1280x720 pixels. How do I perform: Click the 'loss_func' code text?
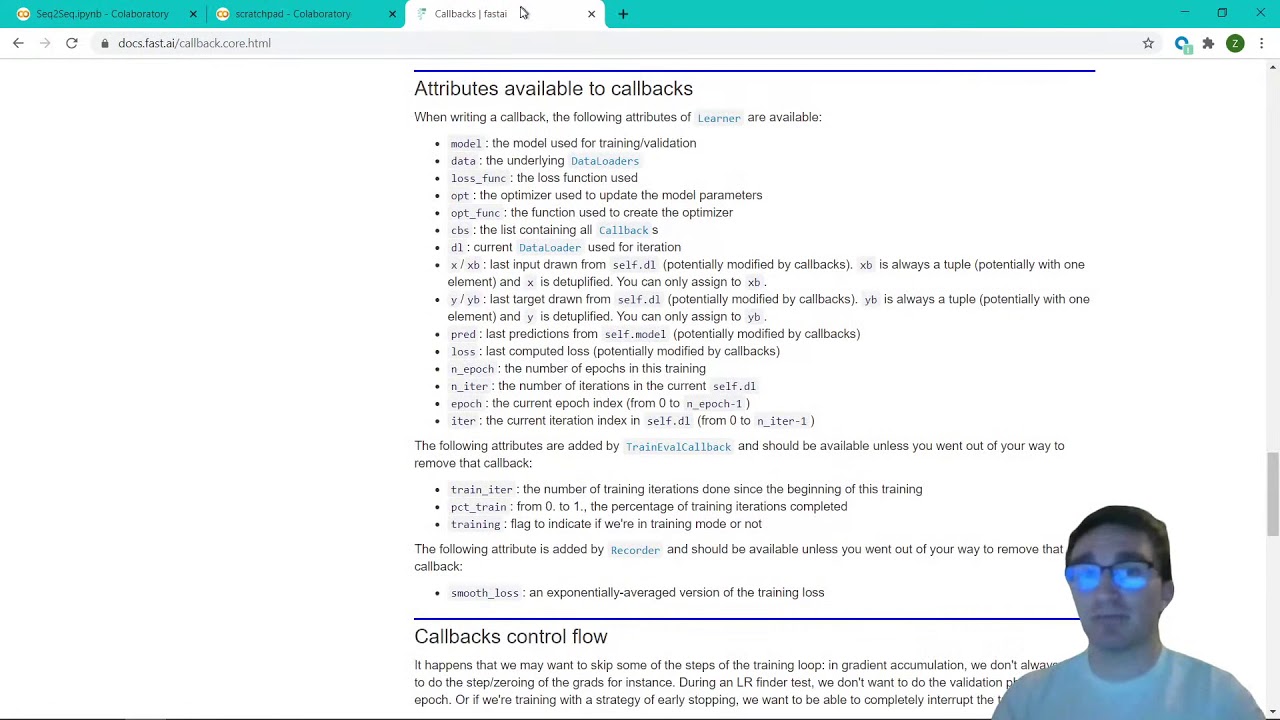(x=478, y=178)
